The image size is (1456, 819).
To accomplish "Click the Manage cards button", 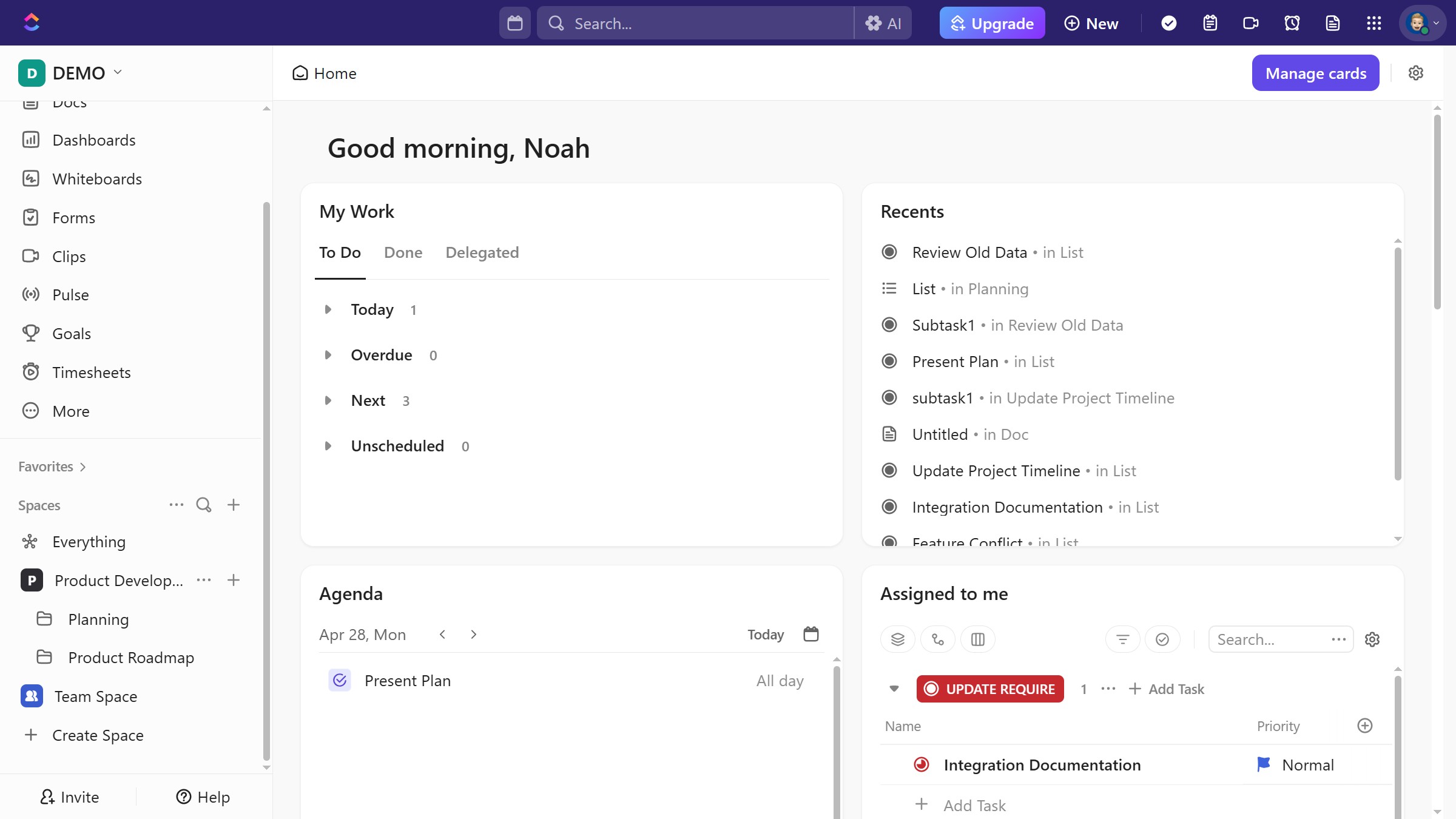I will click(x=1315, y=73).
